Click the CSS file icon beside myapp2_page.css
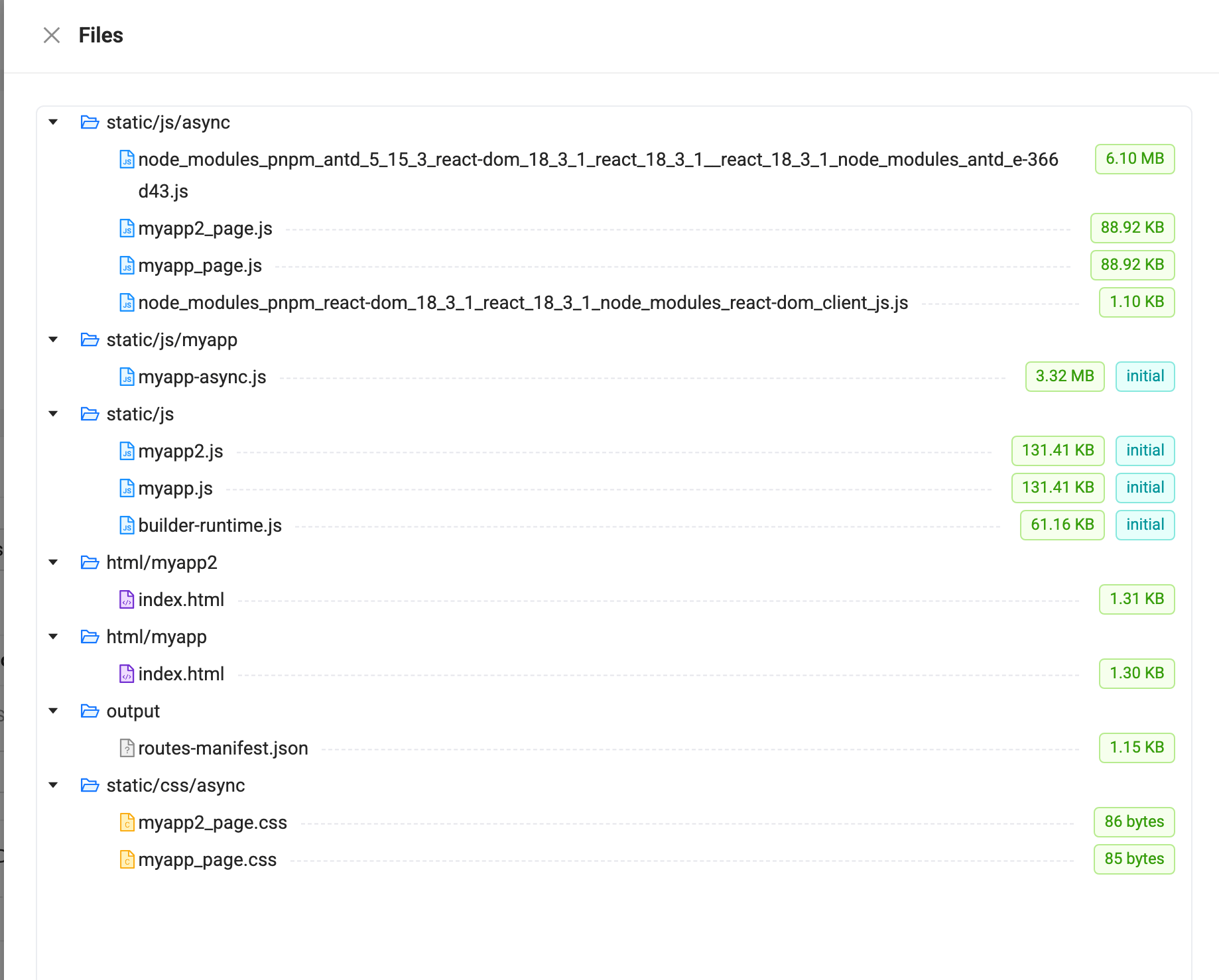 coord(127,822)
